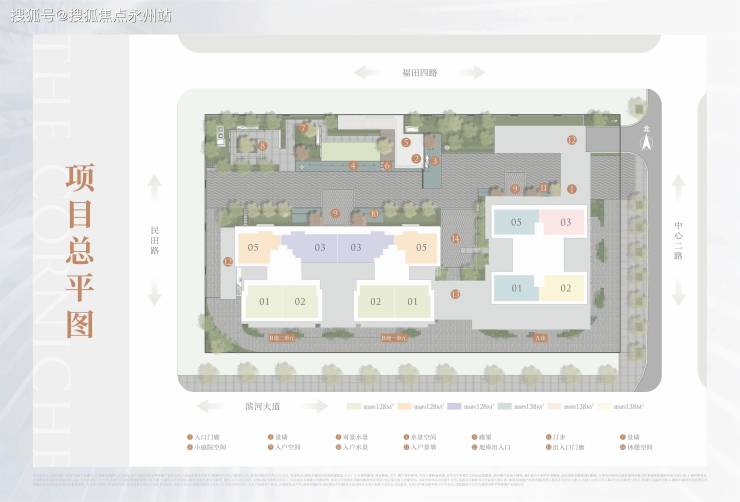
Task: Select orange marker 1 on the plan
Action: point(572,189)
